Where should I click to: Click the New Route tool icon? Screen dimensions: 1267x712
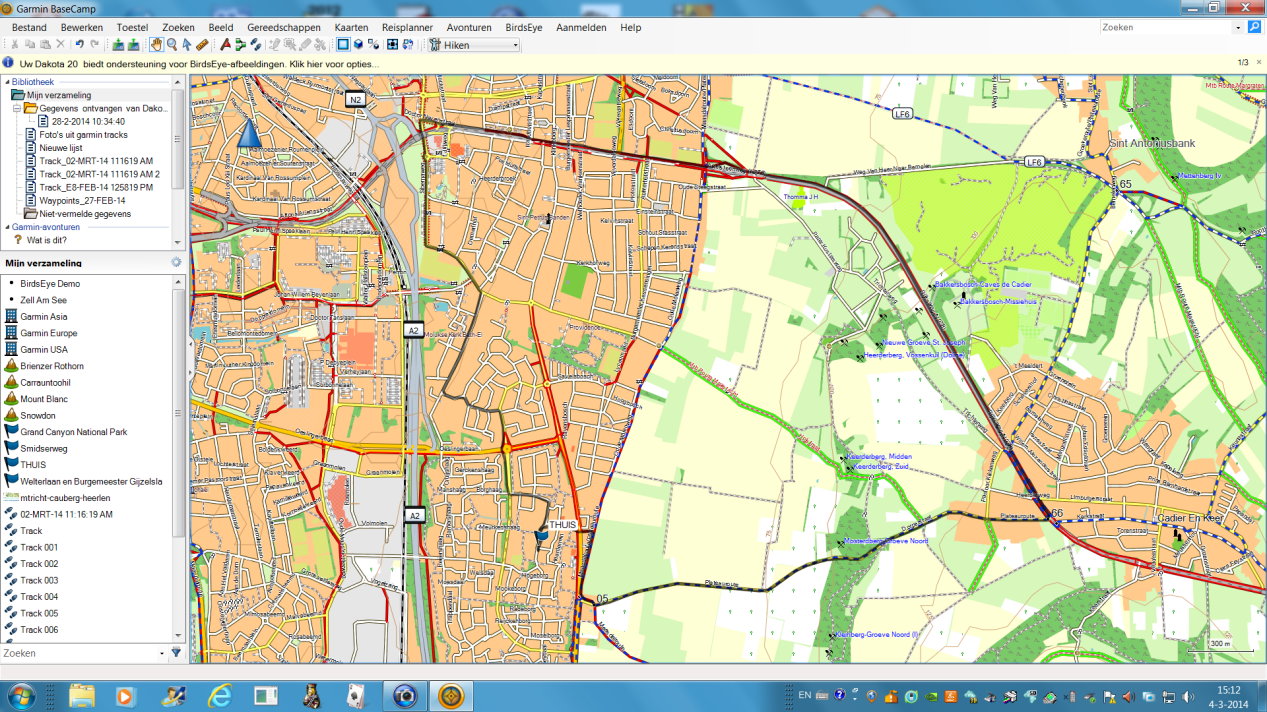[x=240, y=44]
